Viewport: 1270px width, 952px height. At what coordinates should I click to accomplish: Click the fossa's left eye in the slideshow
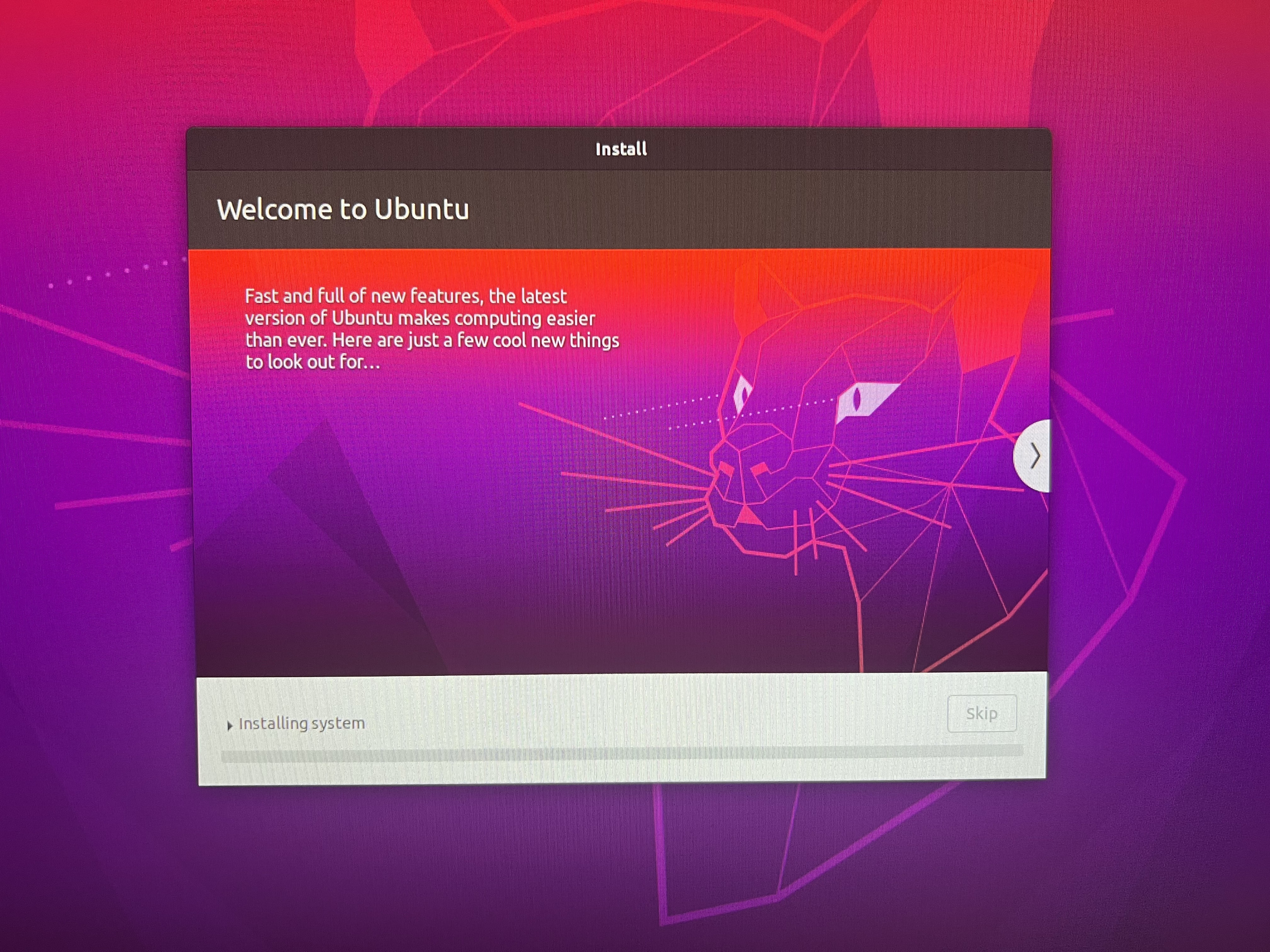point(742,394)
